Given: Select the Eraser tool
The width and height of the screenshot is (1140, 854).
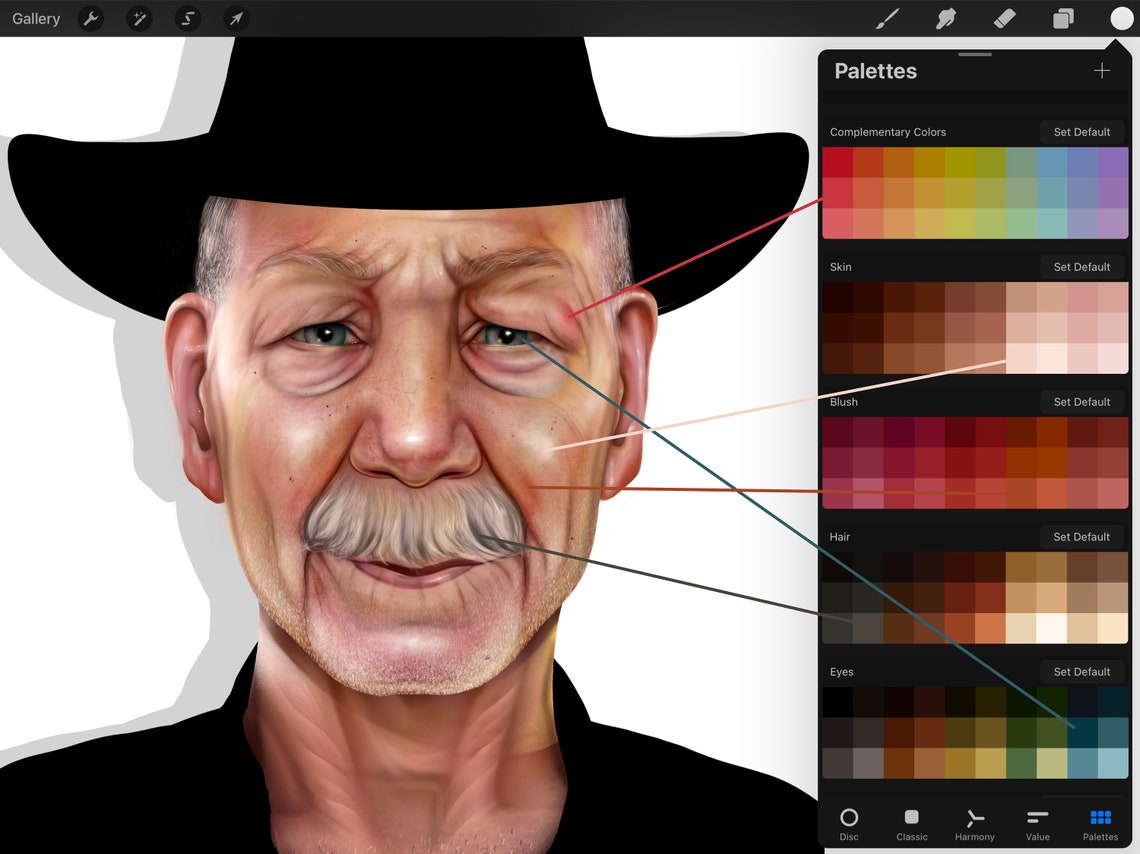Looking at the screenshot, I should coord(1004,18).
